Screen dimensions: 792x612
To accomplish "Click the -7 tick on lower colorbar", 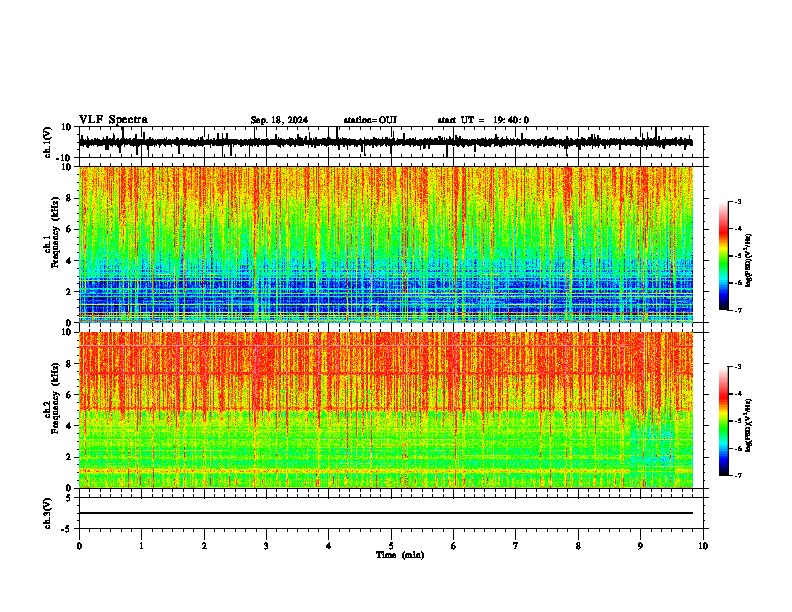I will tap(738, 475).
